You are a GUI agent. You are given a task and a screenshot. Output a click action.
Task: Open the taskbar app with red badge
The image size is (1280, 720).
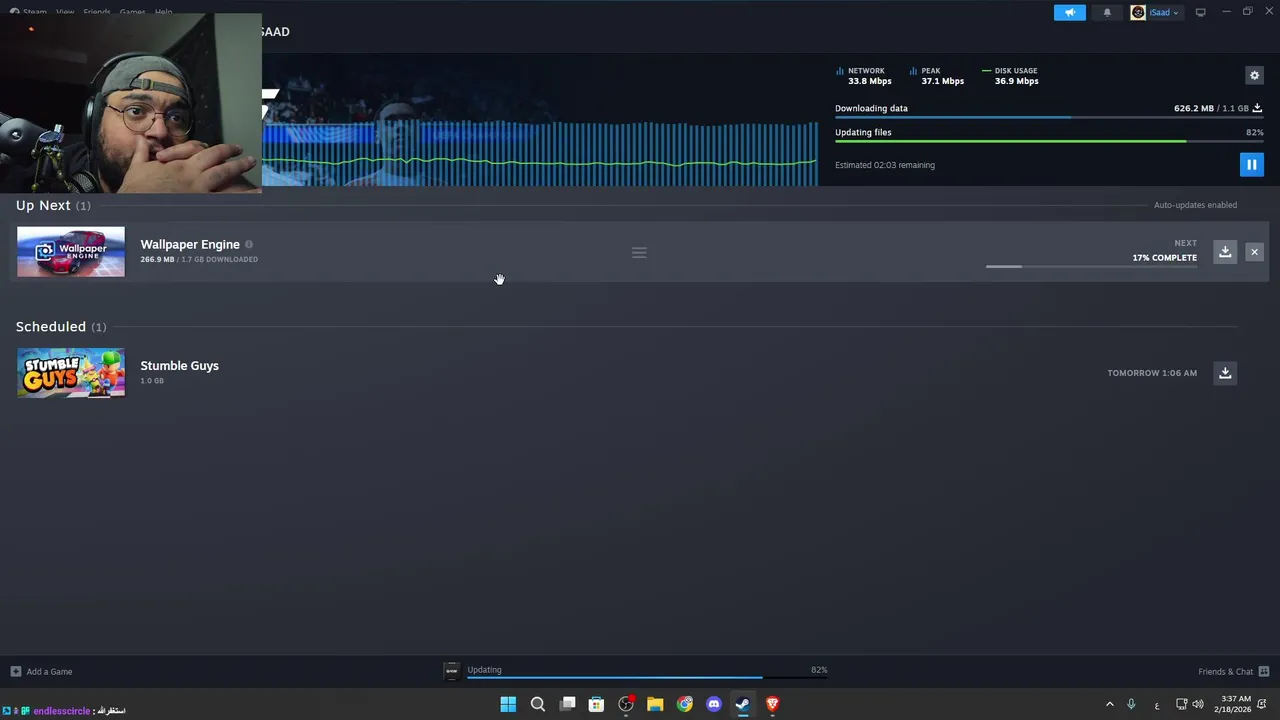click(626, 704)
